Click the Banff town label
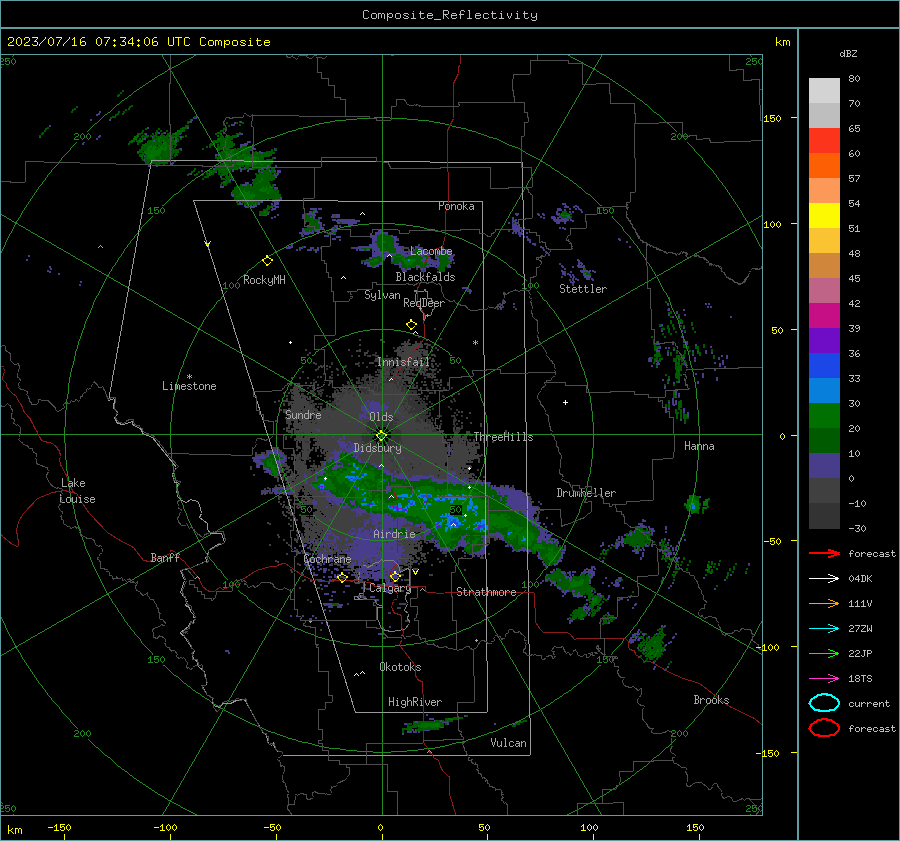 pos(165,557)
